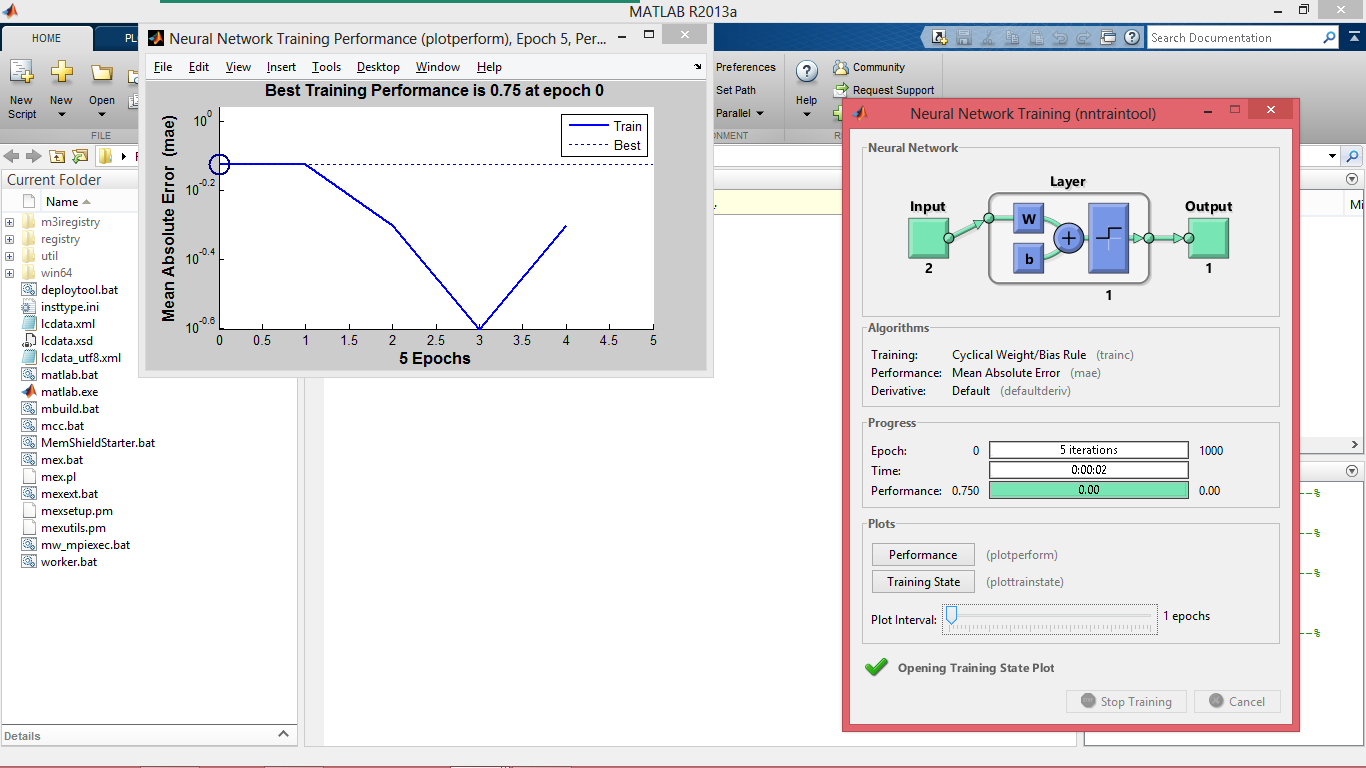Expand the util folder in Current Folder
Screen dimensions: 1366x768
pyautogui.click(x=10, y=255)
